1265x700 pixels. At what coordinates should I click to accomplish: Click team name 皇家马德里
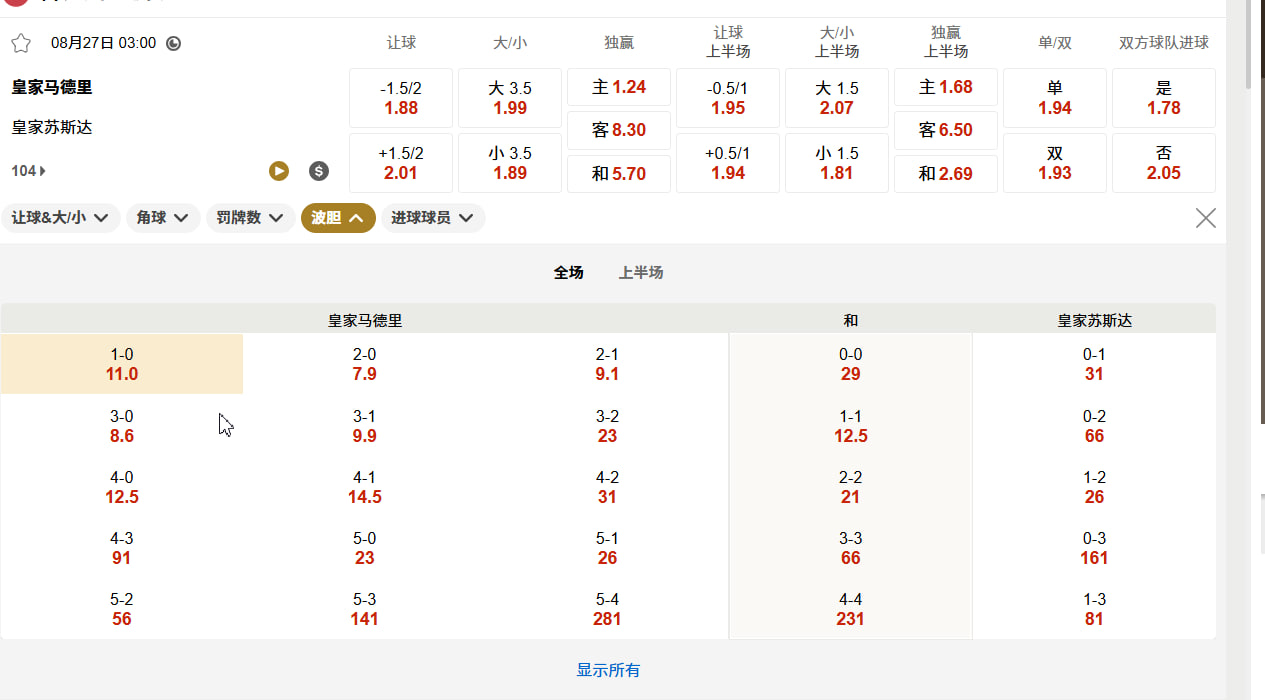pos(52,87)
